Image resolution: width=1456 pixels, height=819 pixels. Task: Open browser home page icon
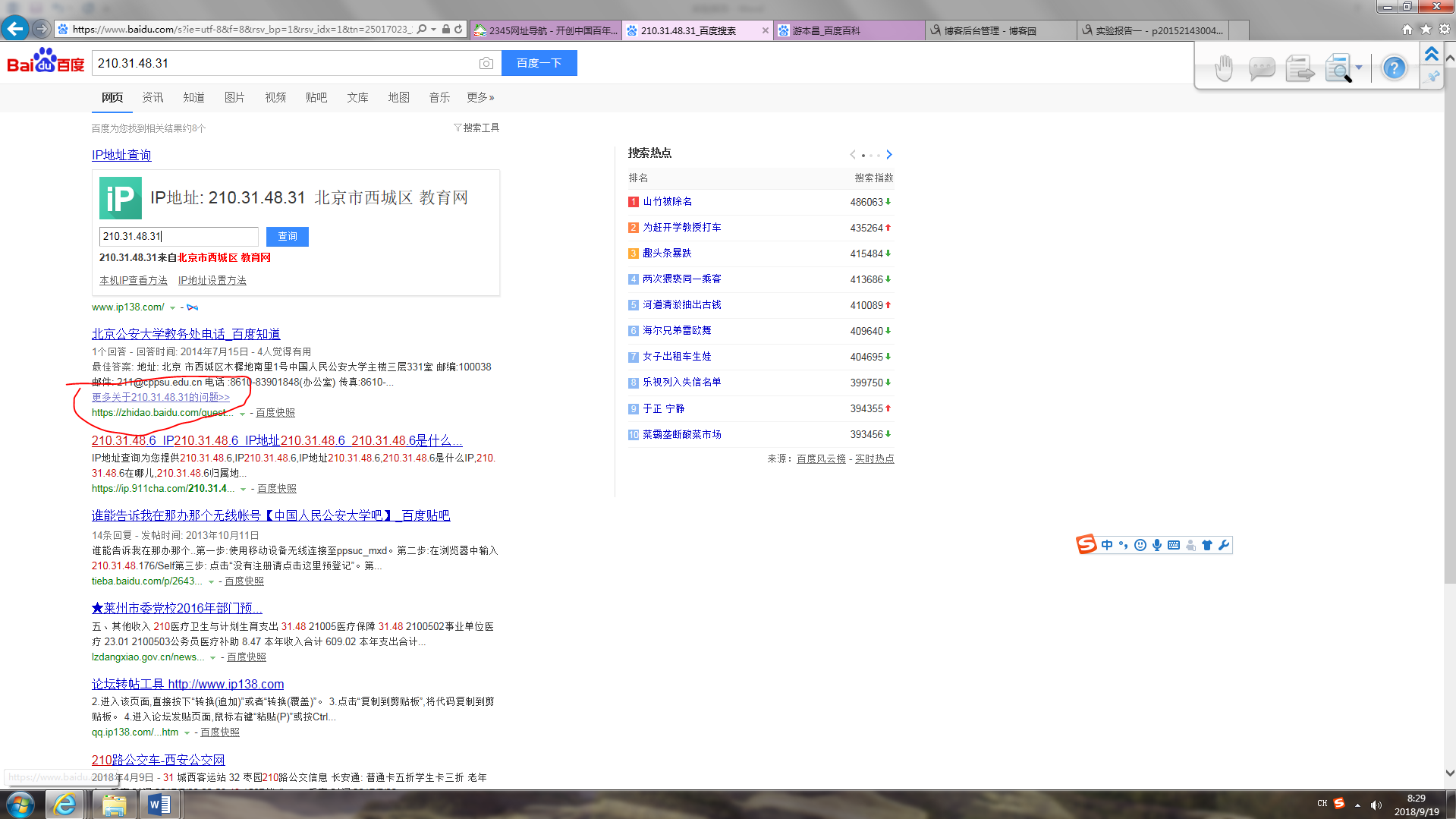click(x=1407, y=30)
